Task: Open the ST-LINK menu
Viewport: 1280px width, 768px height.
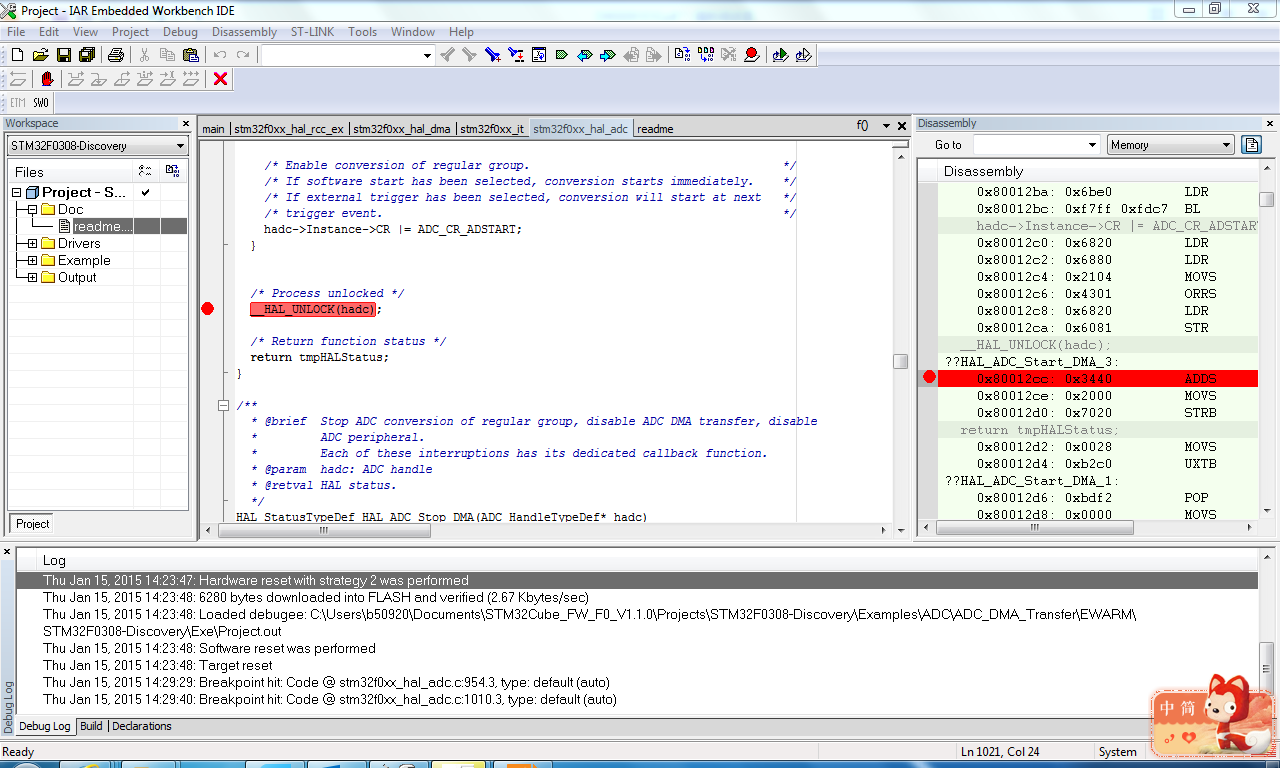Action: [312, 32]
